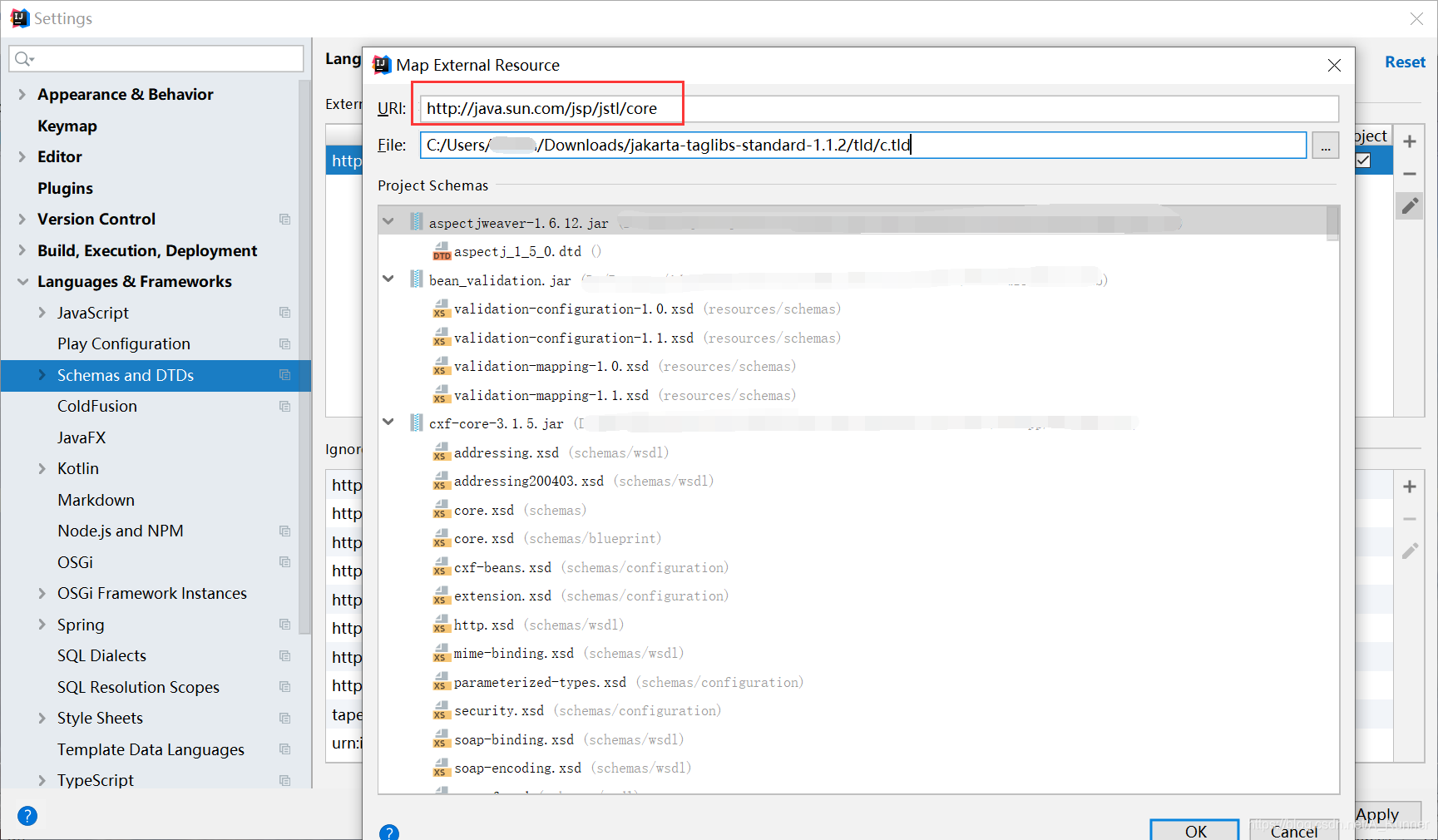Click the project-level icon next to OSGi
The height and width of the screenshot is (840, 1438).
(x=285, y=562)
